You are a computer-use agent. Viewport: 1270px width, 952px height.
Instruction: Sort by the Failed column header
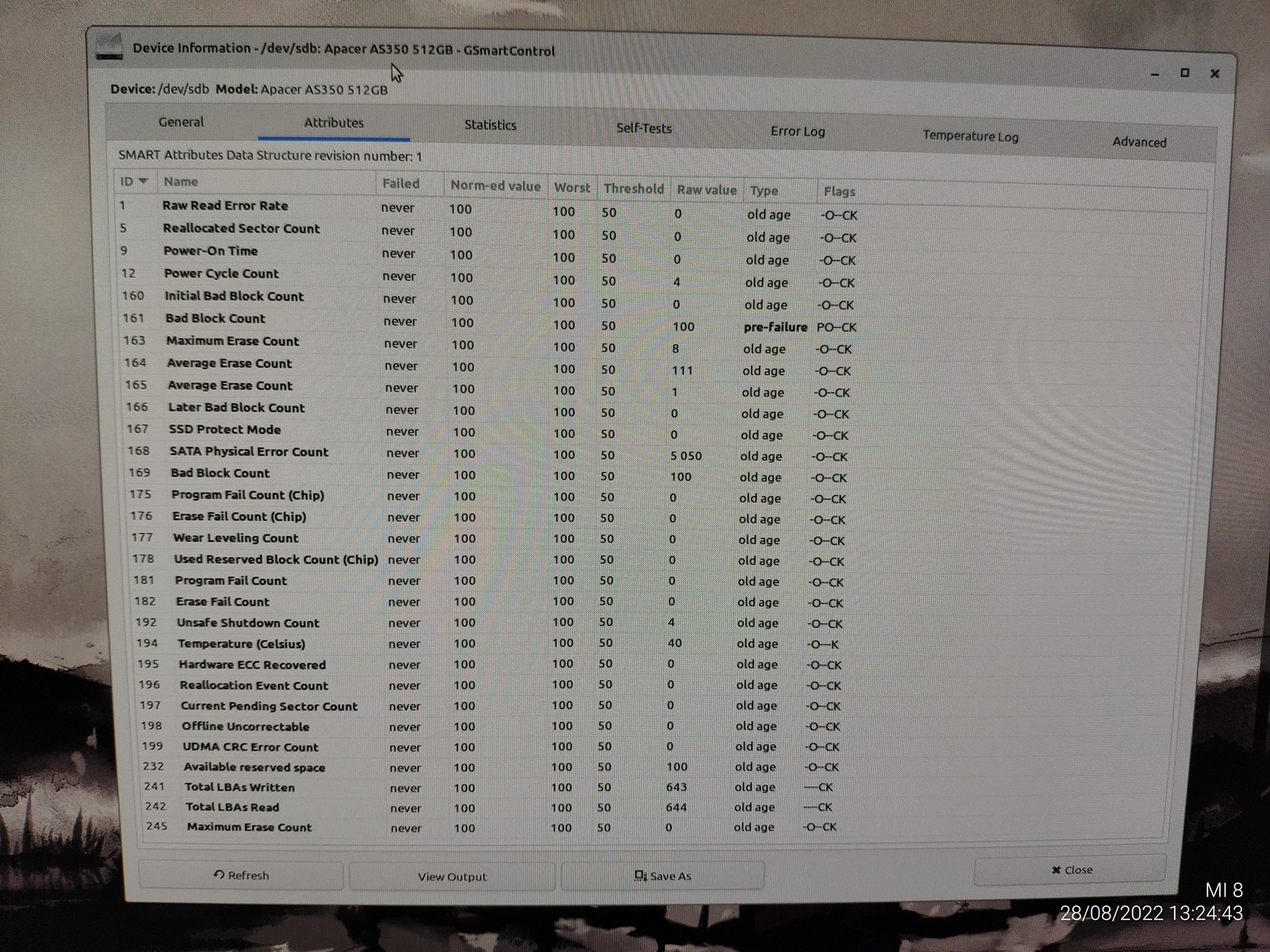point(409,184)
